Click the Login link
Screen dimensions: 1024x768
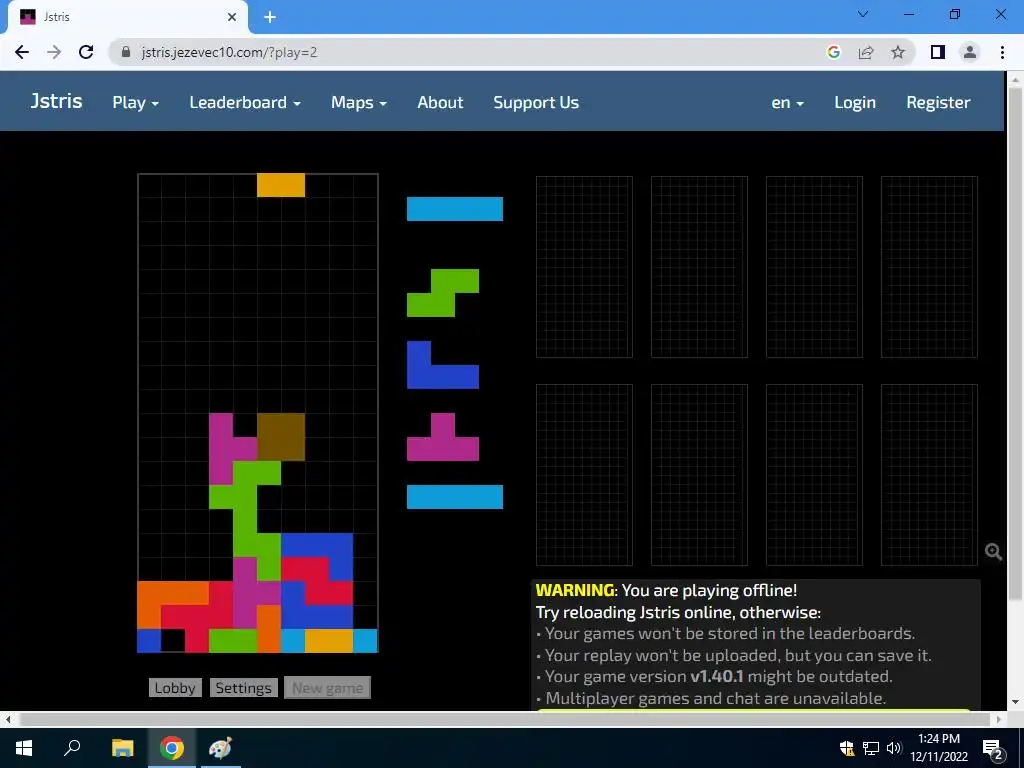coord(855,103)
